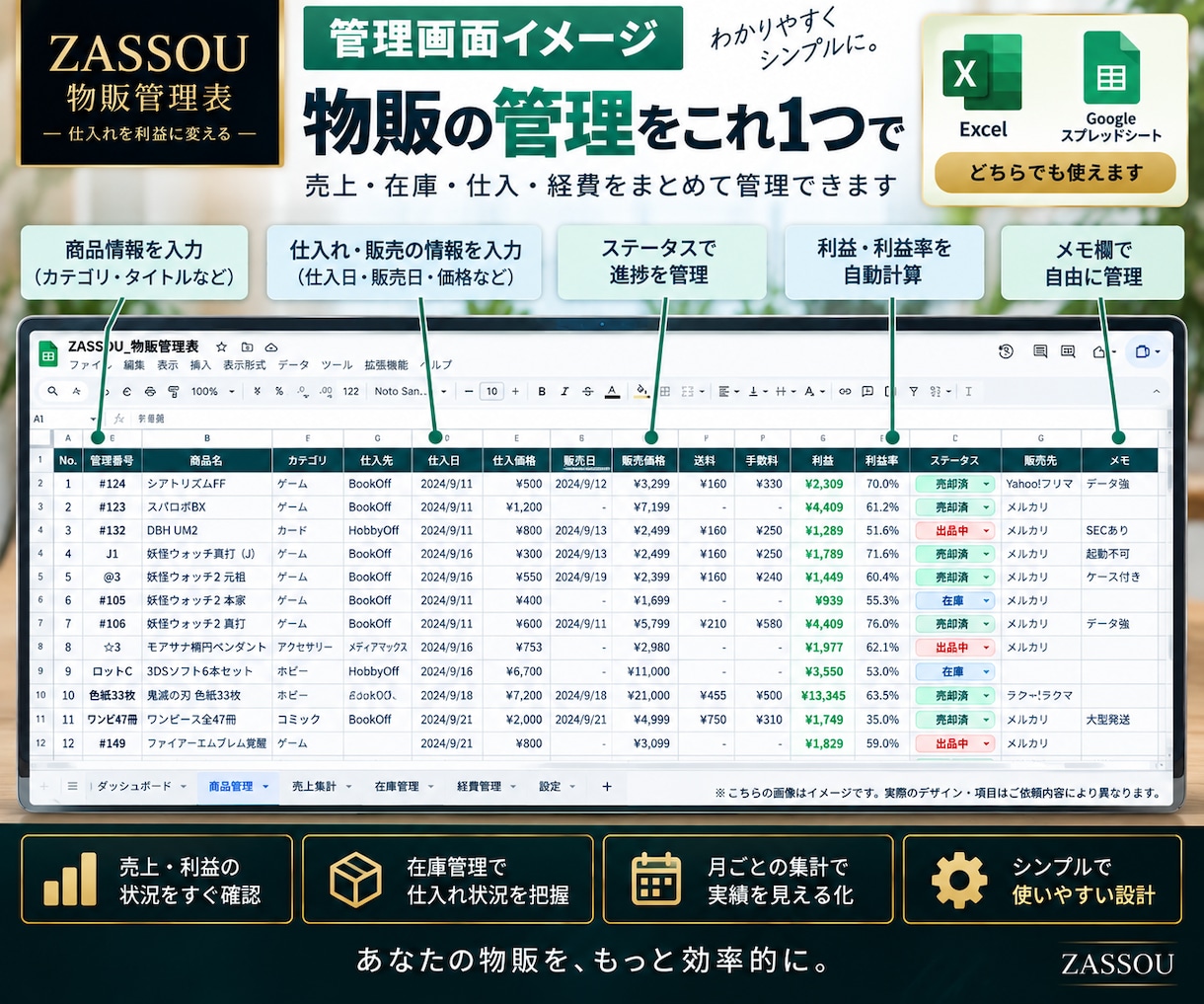This screenshot has height=1004, width=1204.
Task: Click the redo arrow in toolbar
Action: coord(126,391)
